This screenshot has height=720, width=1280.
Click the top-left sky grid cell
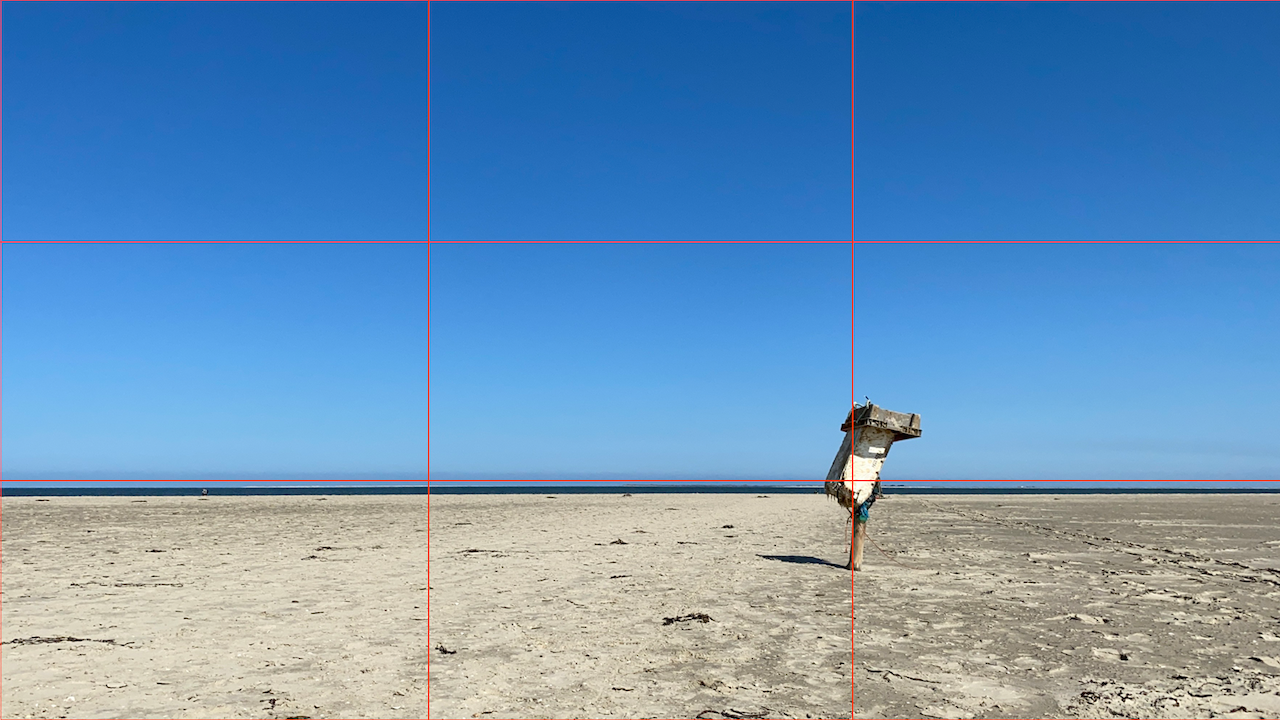214,121
